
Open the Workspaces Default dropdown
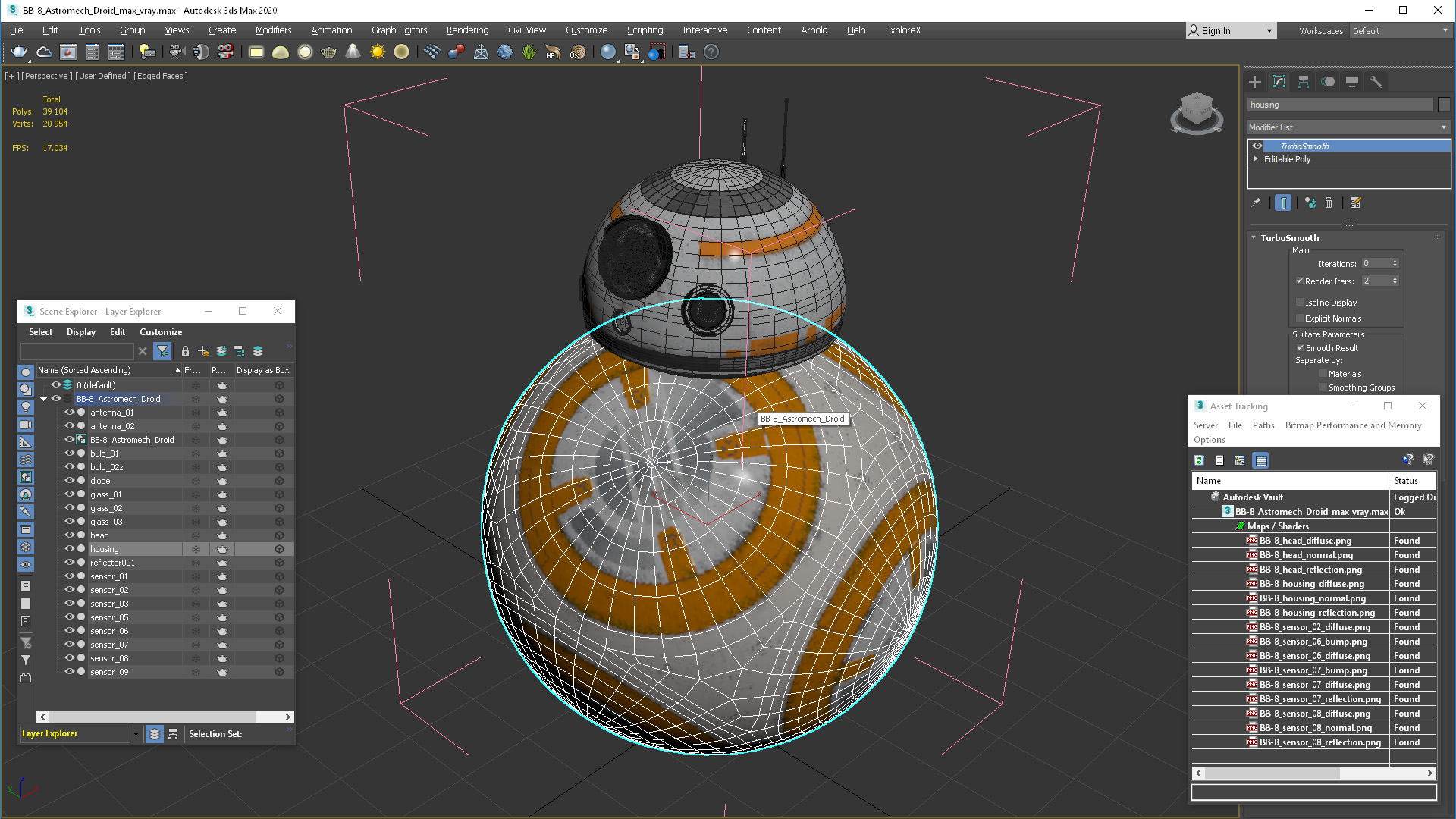[1400, 31]
